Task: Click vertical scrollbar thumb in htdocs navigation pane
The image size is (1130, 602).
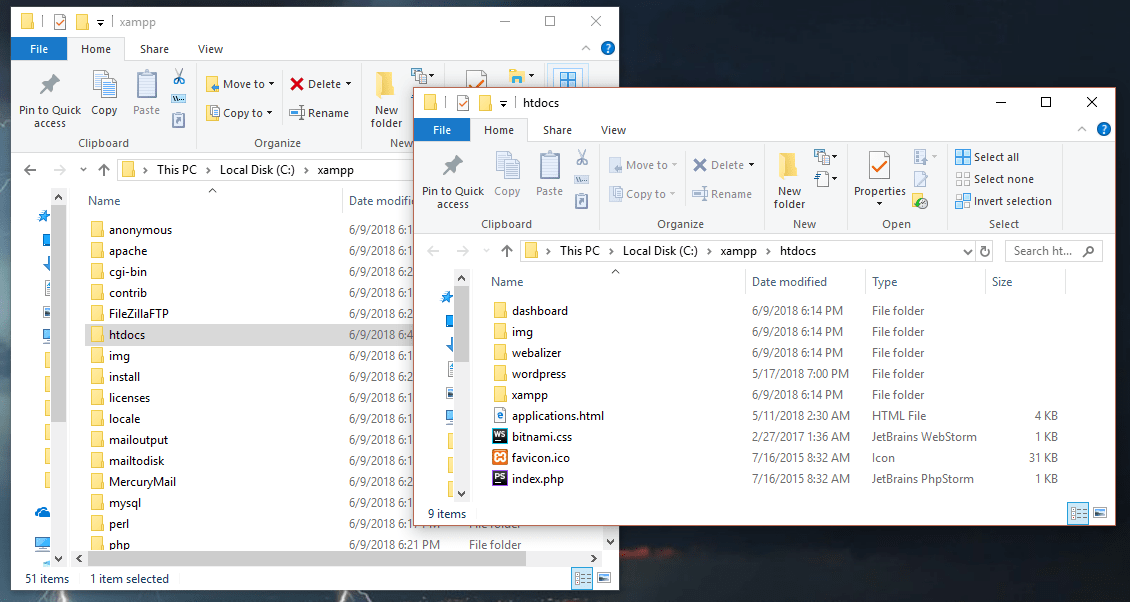Action: pos(461,325)
